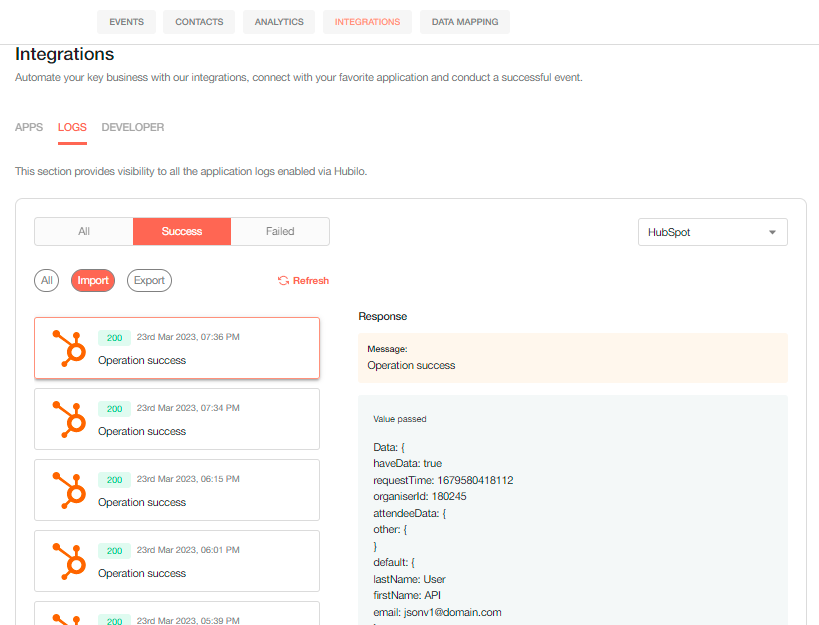The height and width of the screenshot is (625, 819).
Task: Click the '23rd Mar 2023, 05:39 PM' timestamp
Action: click(188, 620)
